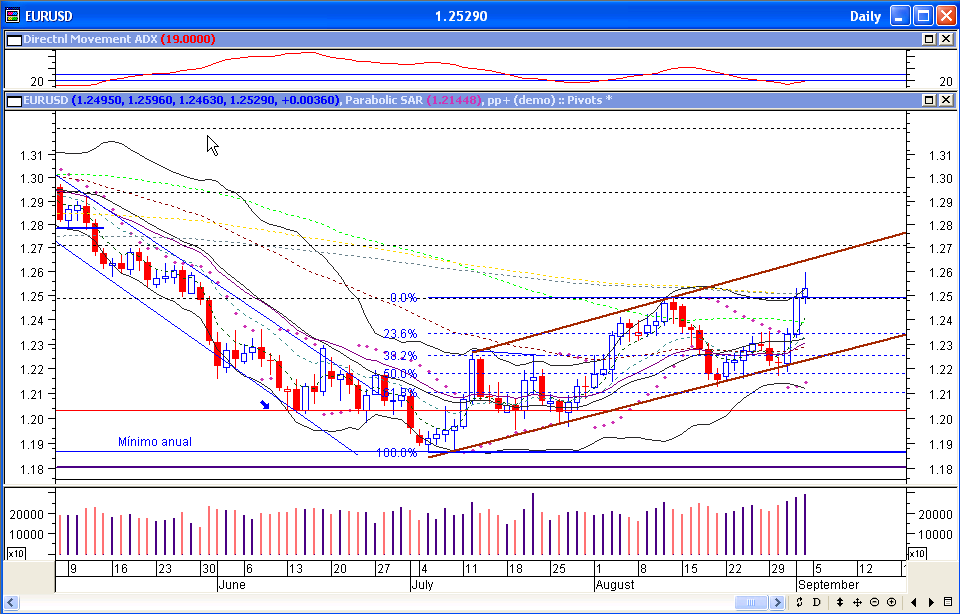Click the vertical double-arrow rescale icon
The width and height of the screenshot is (960, 614).
coord(839,602)
